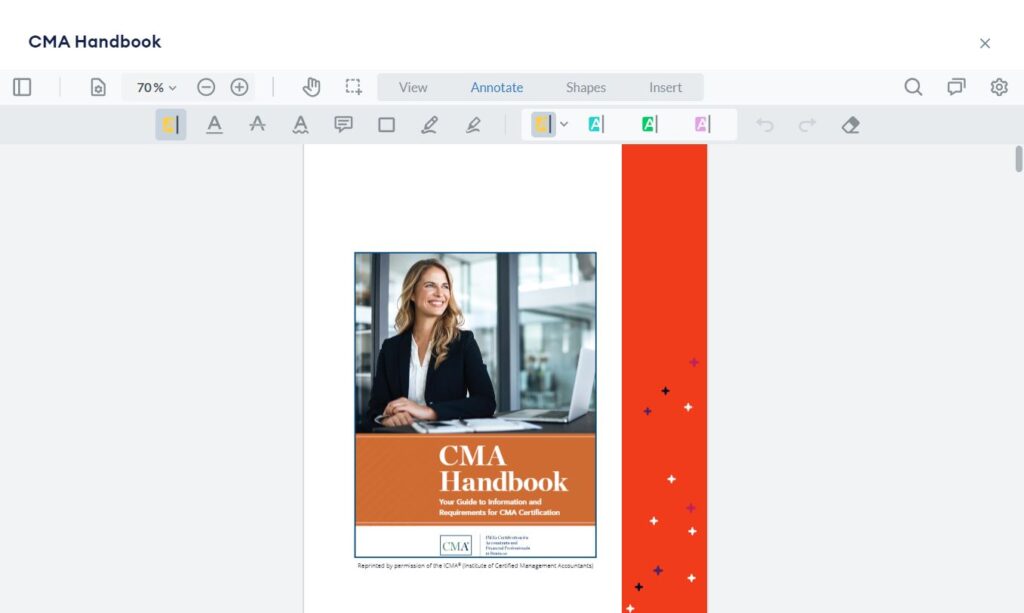Screen dimensions: 1024x613
Task: Expand the highlight color options
Action: 563,124
